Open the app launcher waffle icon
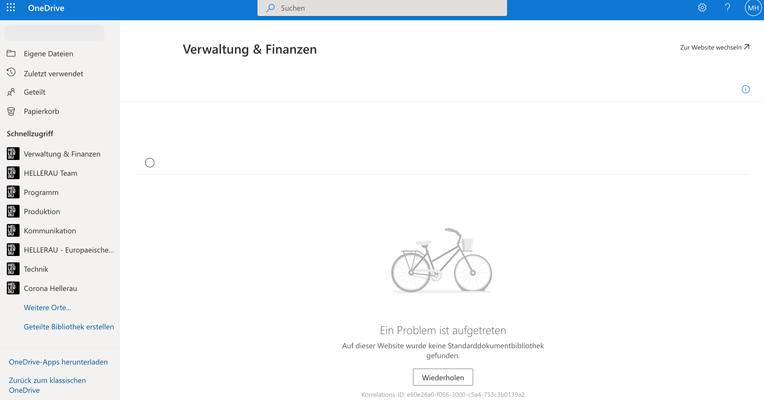The height and width of the screenshot is (400, 764). pyautogui.click(x=11, y=7)
